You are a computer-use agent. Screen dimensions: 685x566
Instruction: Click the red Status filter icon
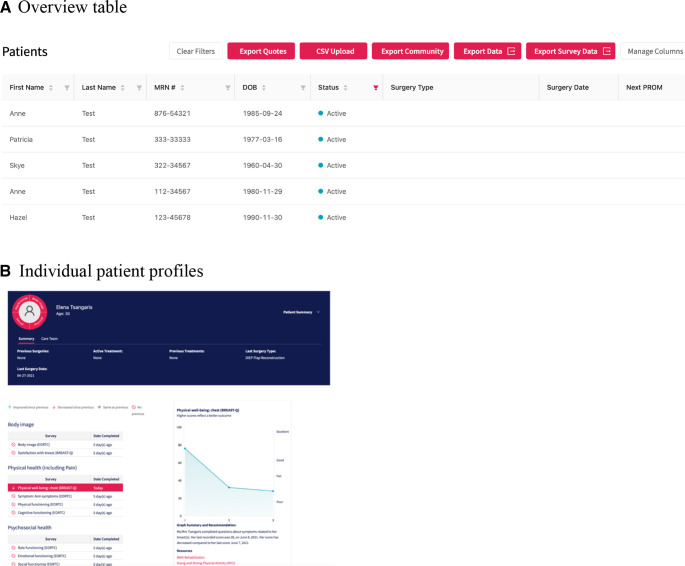click(x=375, y=88)
